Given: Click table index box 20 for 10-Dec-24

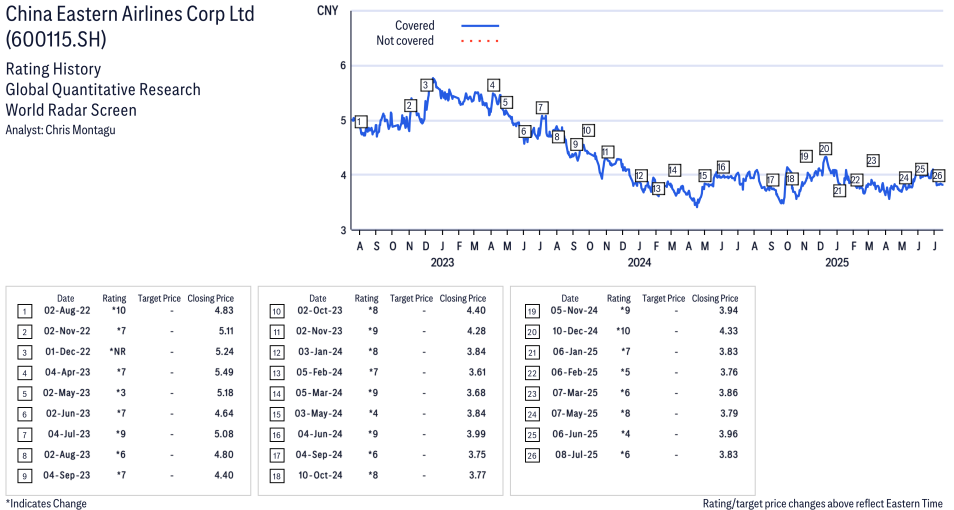Looking at the screenshot, I should tap(532, 332).
